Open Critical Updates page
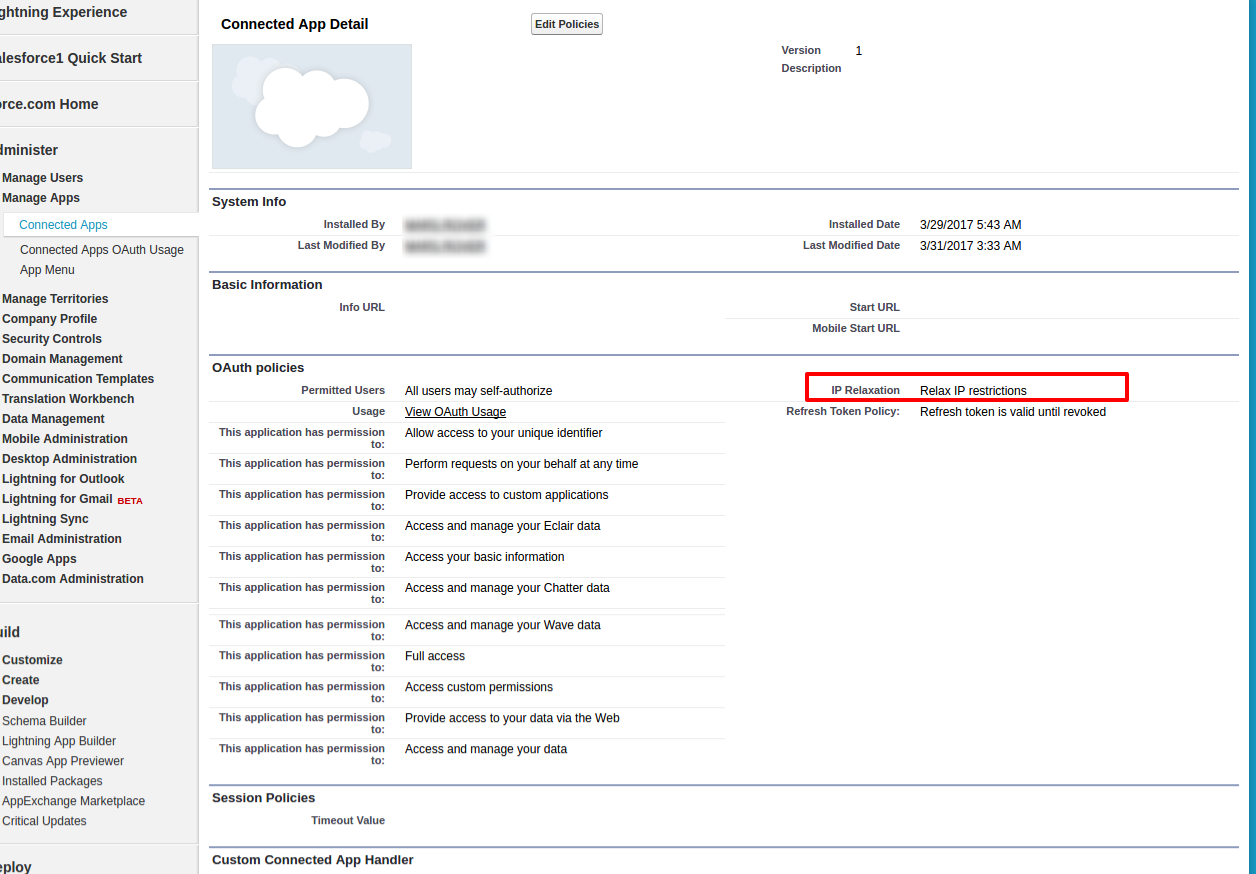Screen dimensions: 1256x874 tap(44, 821)
